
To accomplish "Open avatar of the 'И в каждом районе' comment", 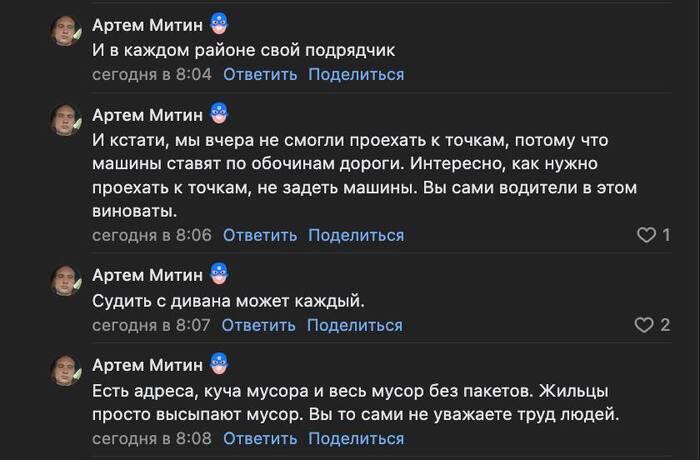I will click(x=67, y=36).
